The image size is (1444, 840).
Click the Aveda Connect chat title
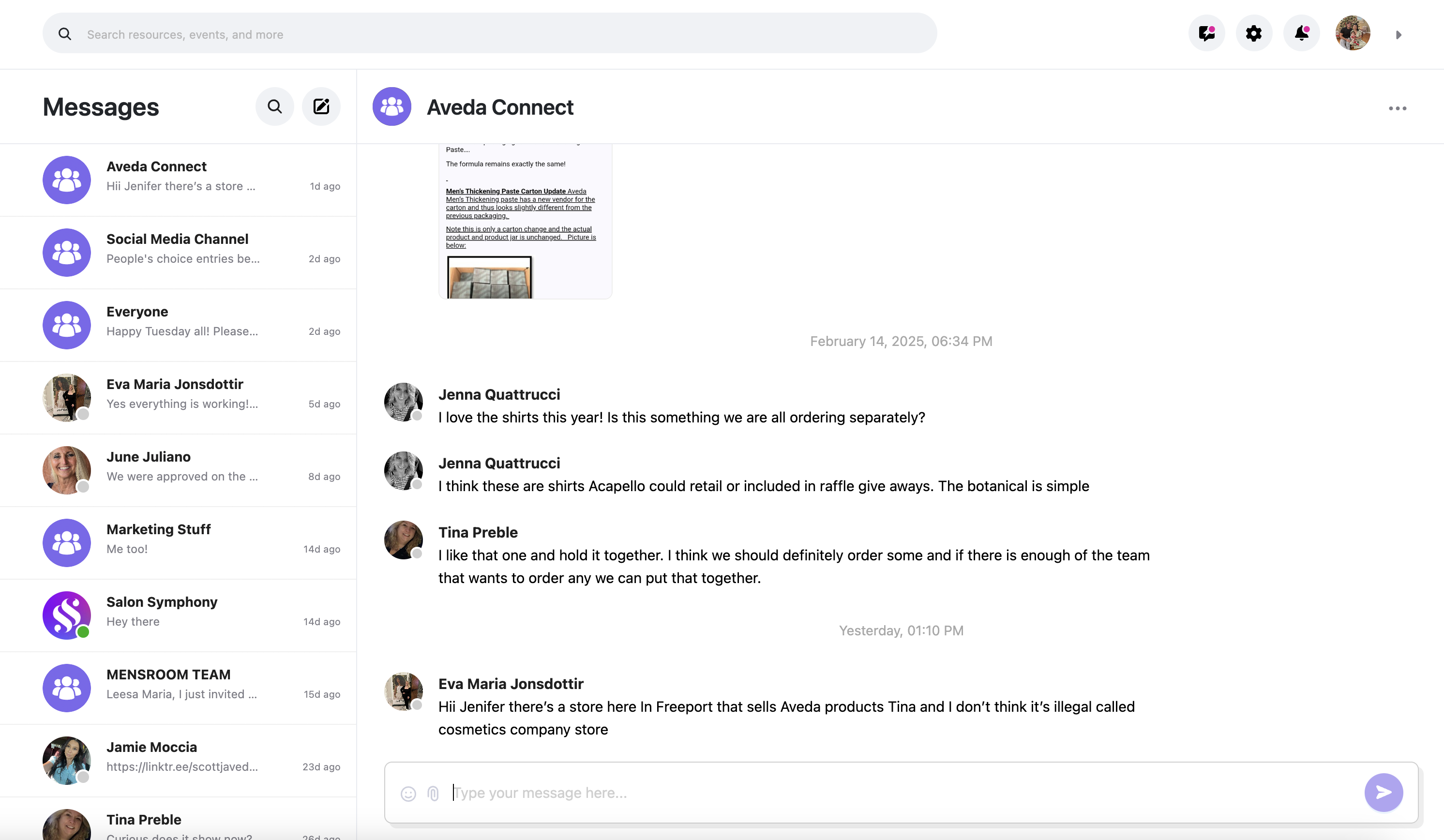coord(500,107)
